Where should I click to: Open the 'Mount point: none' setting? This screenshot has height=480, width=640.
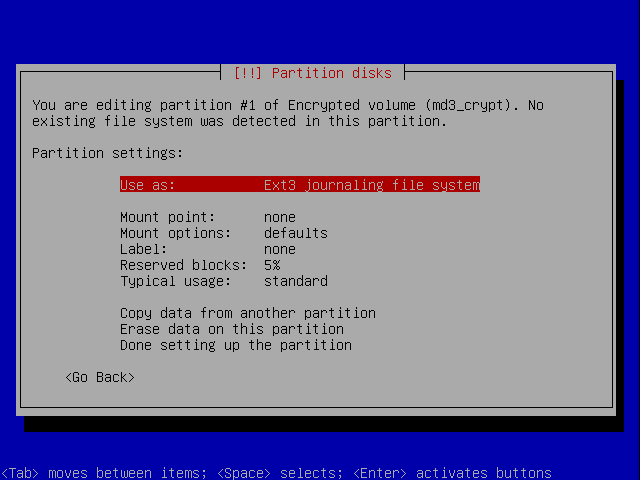tap(208, 217)
